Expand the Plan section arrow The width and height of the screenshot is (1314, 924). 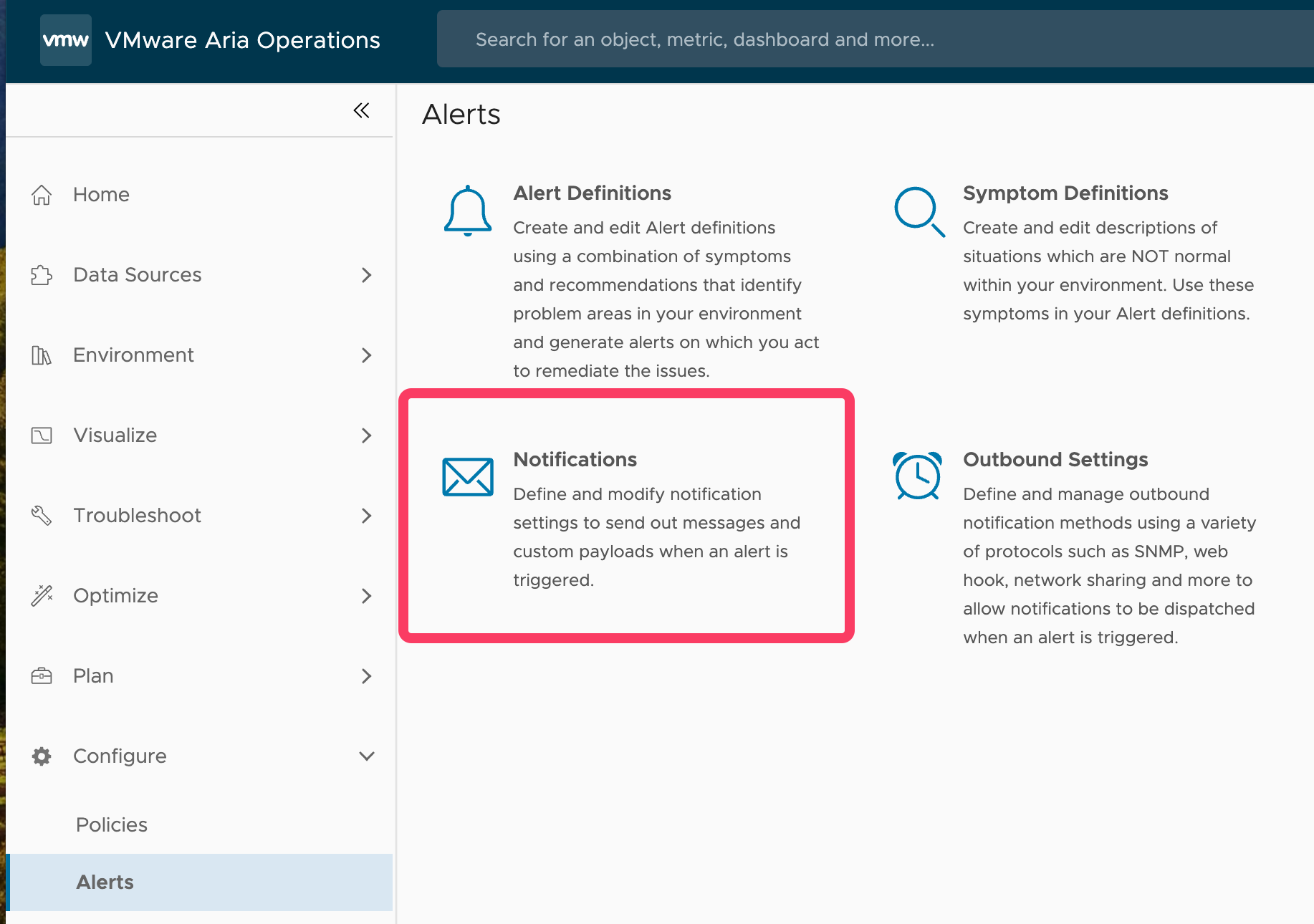tap(366, 676)
